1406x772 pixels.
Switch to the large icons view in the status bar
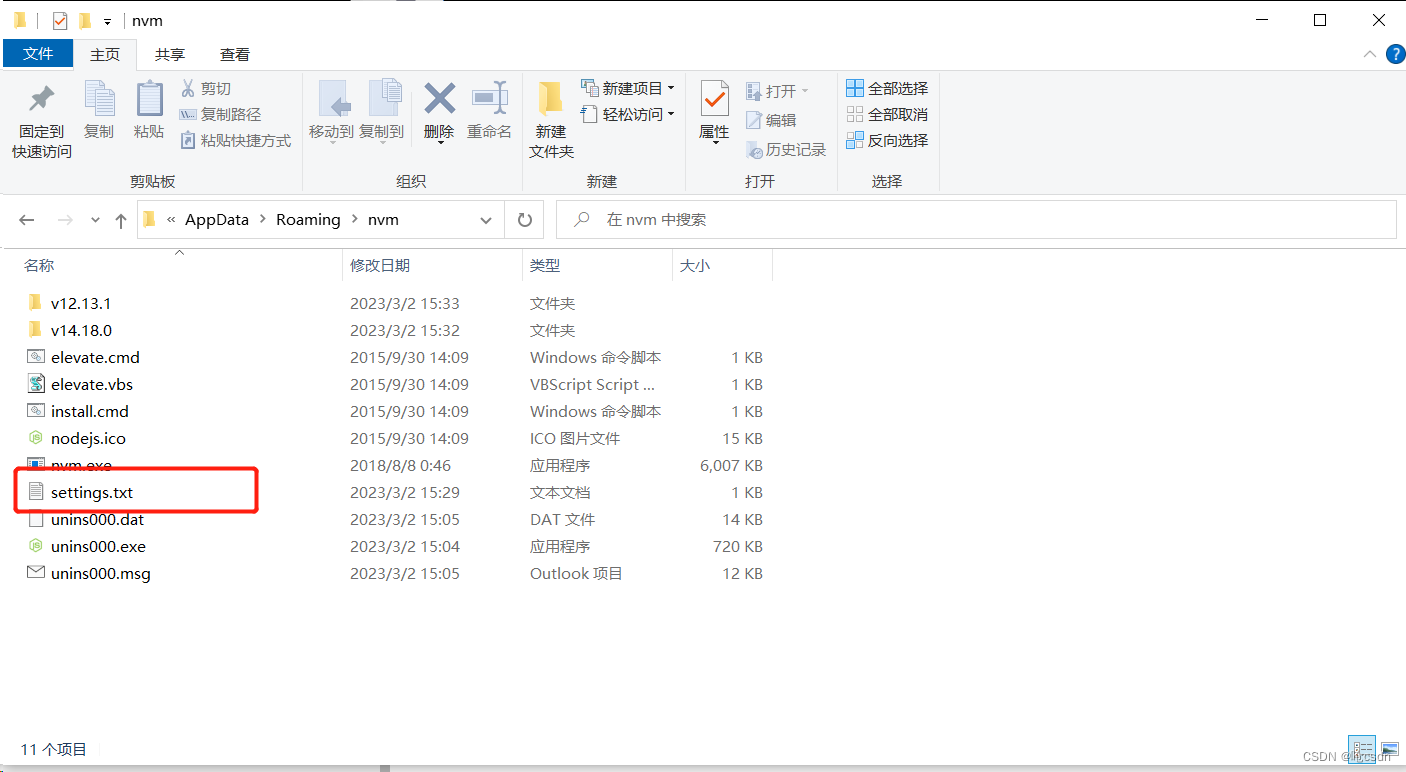point(1389,748)
